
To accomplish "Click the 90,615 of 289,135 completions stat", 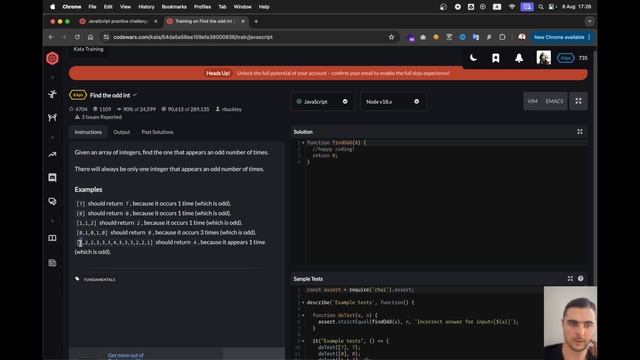I will [185, 109].
